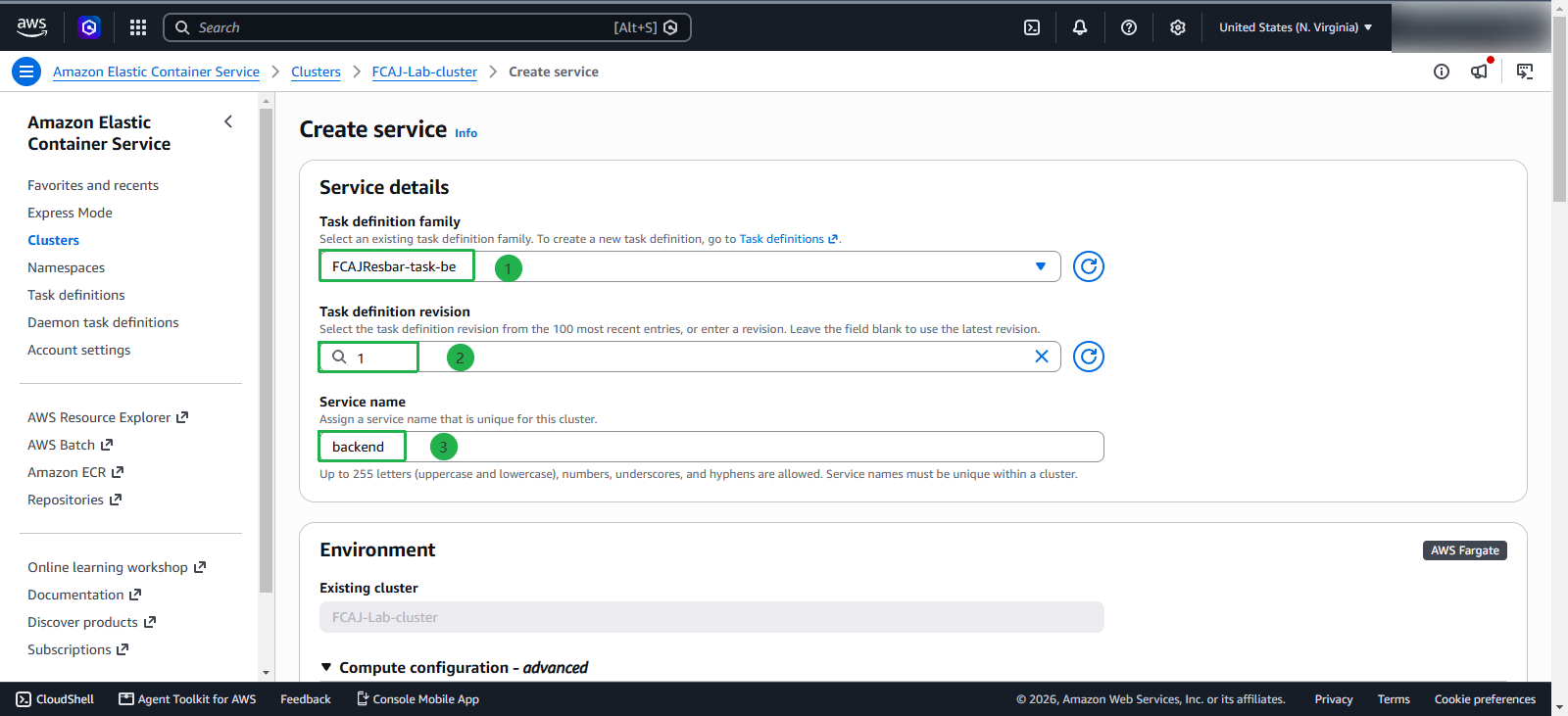
Task: Click the Service name input field
Action: (711, 447)
